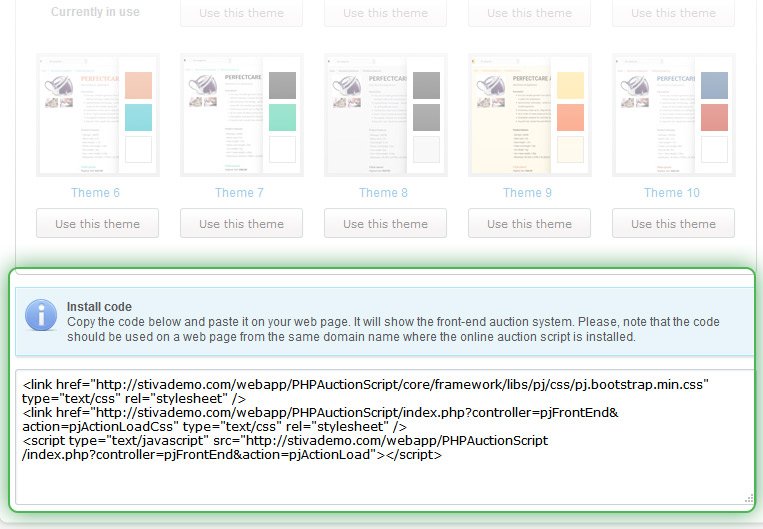Click the Install code heading
The height and width of the screenshot is (529, 763).
coord(99,307)
